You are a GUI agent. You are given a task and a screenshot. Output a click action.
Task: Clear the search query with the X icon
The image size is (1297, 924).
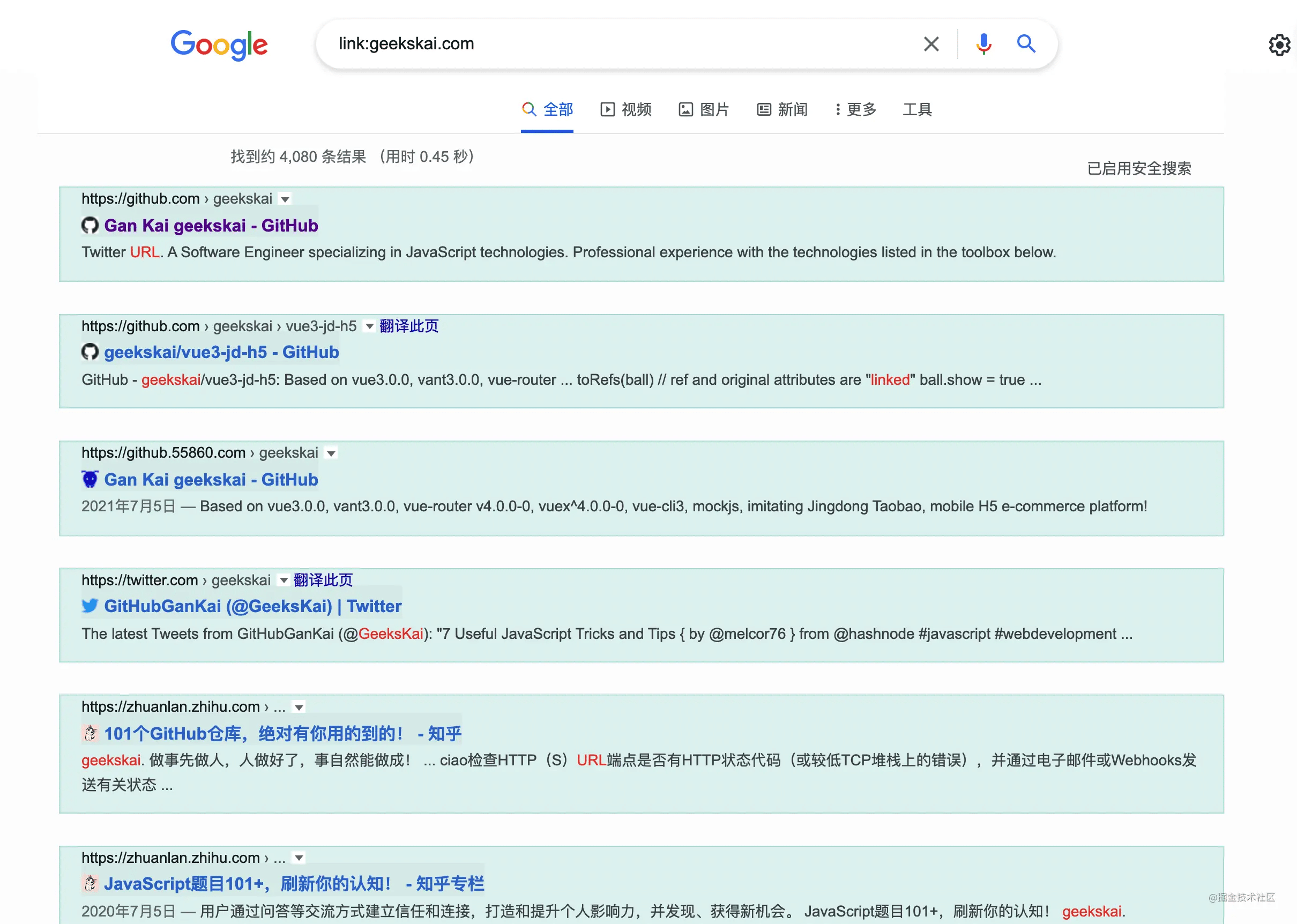coord(931,44)
